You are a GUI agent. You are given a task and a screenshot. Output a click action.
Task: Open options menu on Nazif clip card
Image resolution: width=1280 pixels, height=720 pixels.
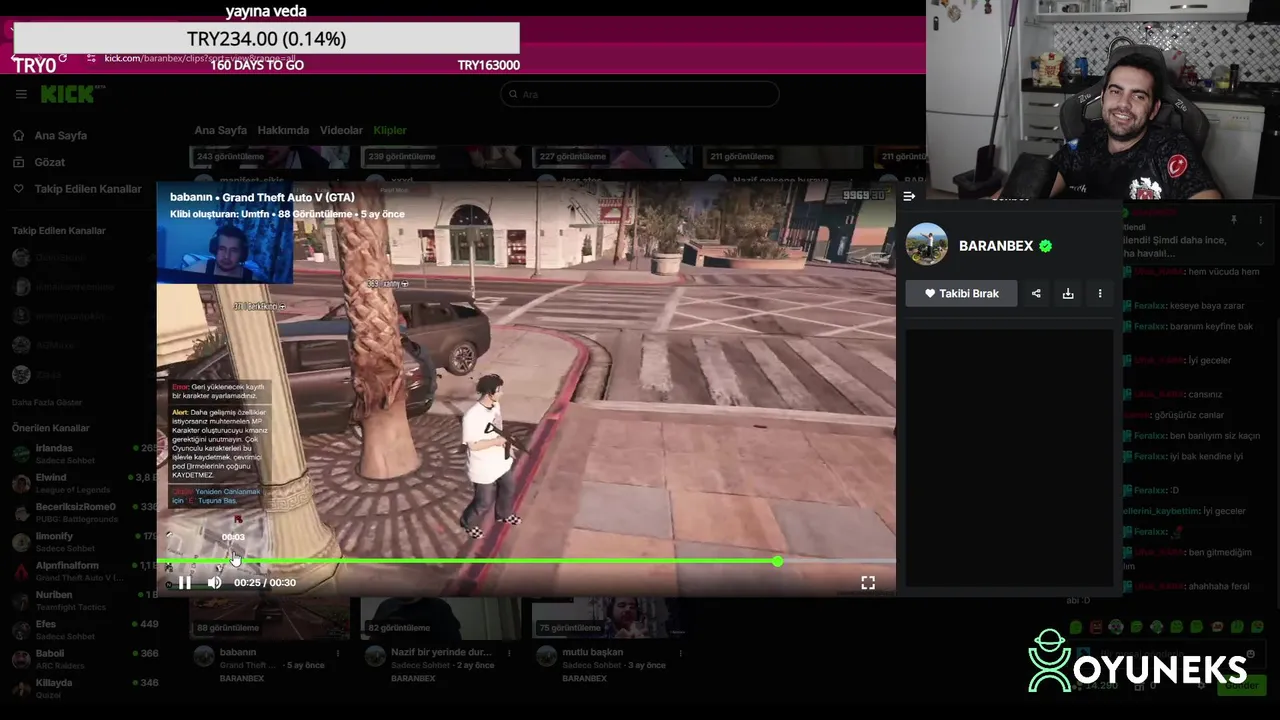pyautogui.click(x=509, y=653)
